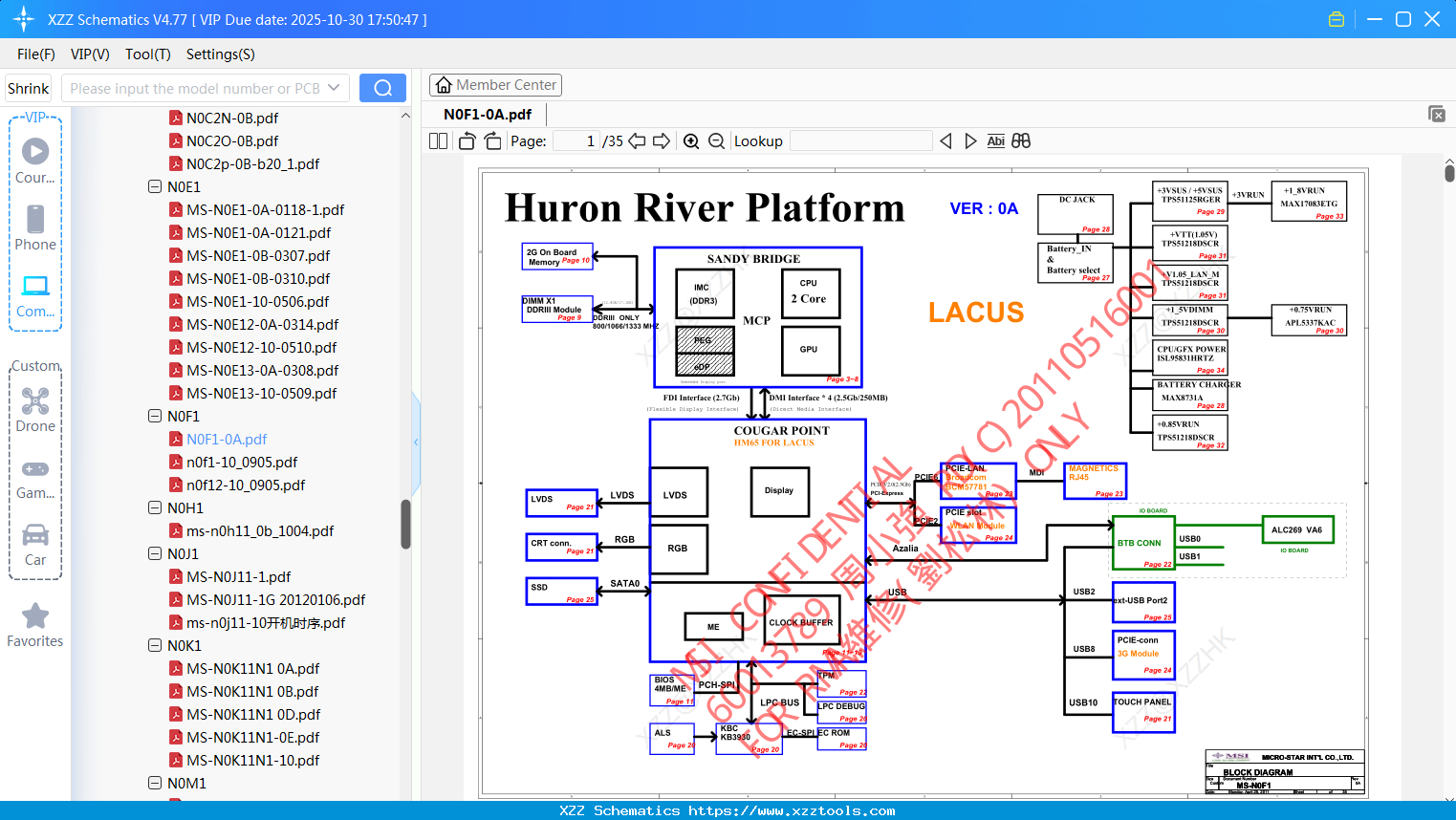The width and height of the screenshot is (1456, 820).
Task: Toggle the two-page view layout
Action: click(x=438, y=141)
